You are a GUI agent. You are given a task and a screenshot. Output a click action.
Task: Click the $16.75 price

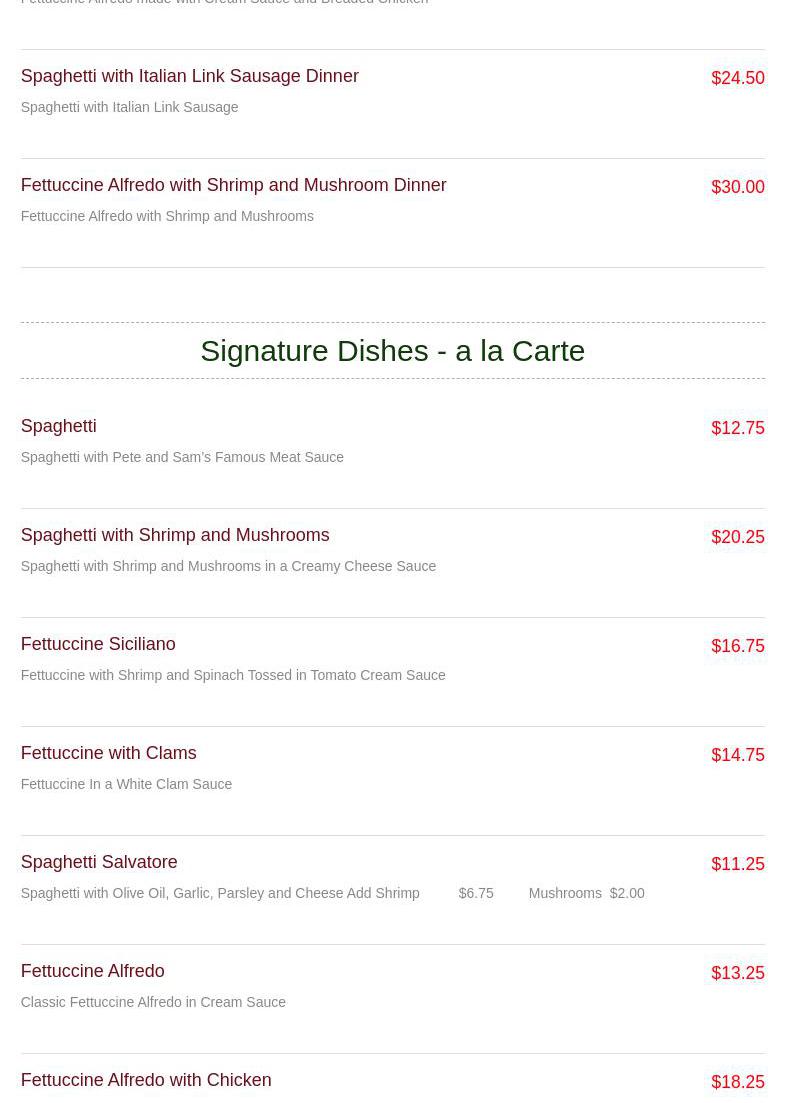click(737, 646)
